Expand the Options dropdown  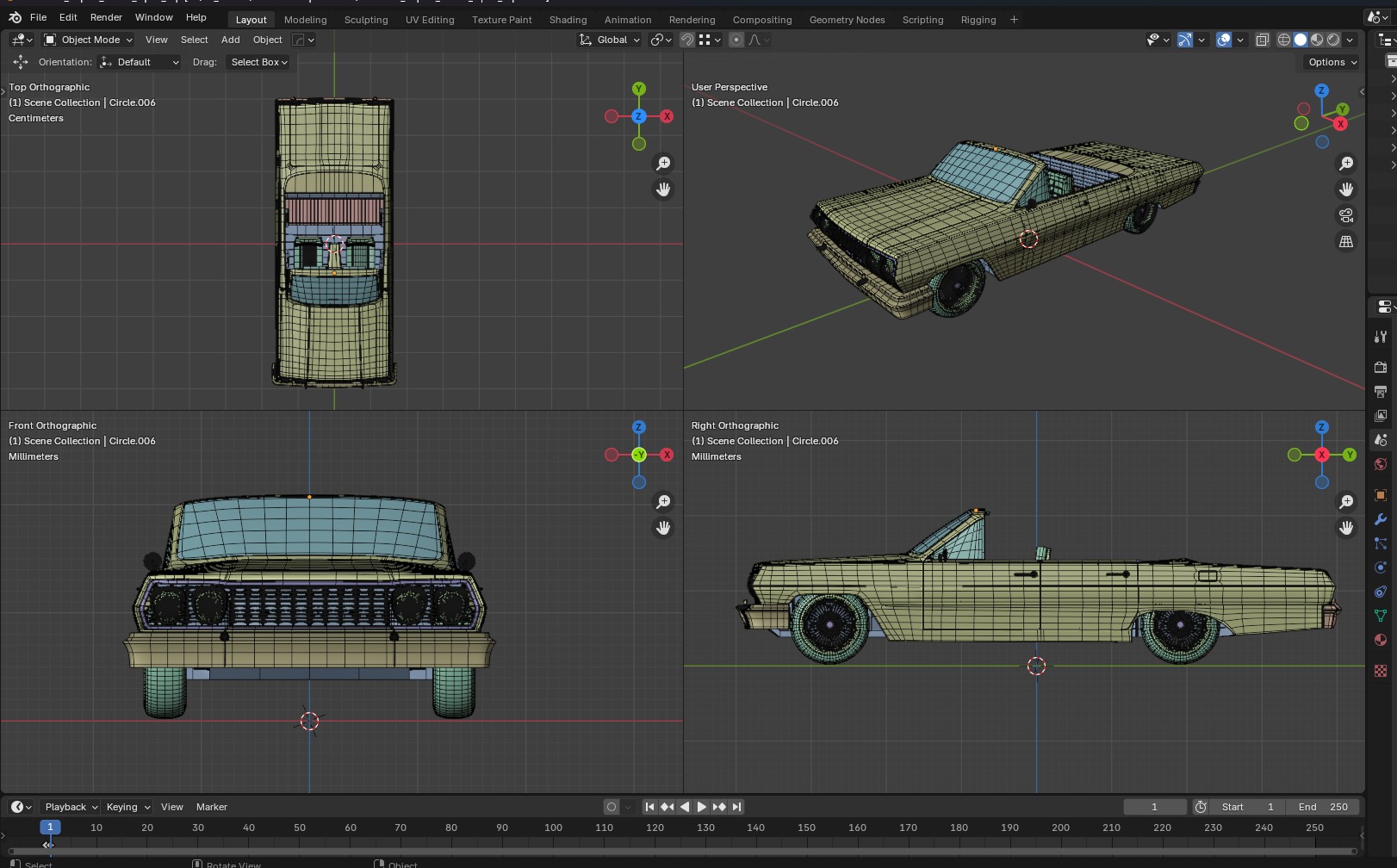tap(1332, 62)
